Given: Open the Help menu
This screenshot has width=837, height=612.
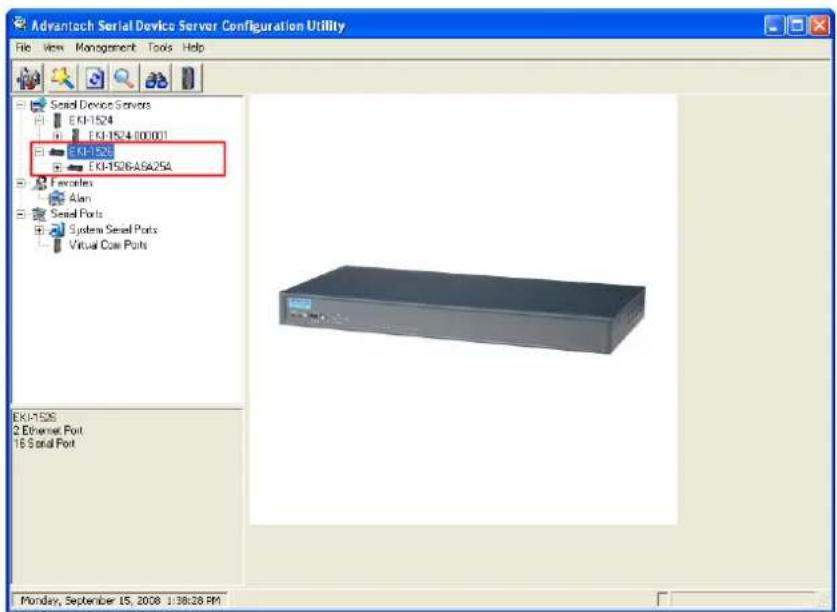Looking at the screenshot, I should [x=193, y=48].
